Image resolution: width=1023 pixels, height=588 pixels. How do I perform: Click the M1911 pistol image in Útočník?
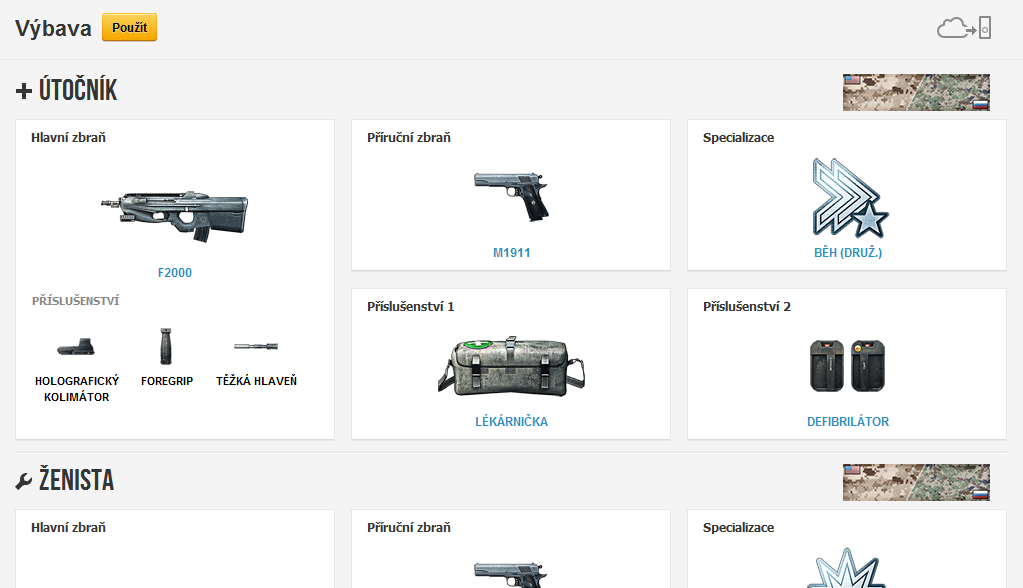click(512, 196)
